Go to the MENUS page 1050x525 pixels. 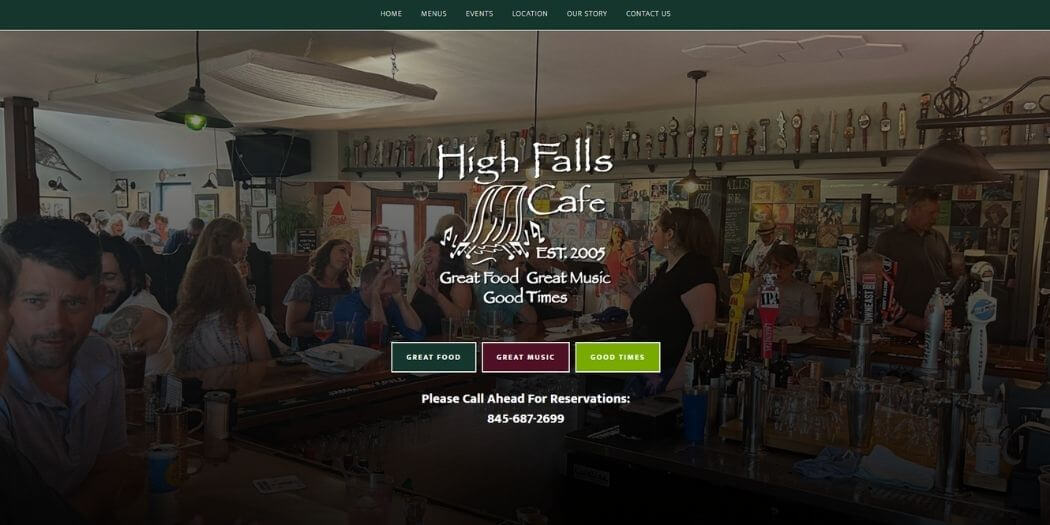[433, 14]
